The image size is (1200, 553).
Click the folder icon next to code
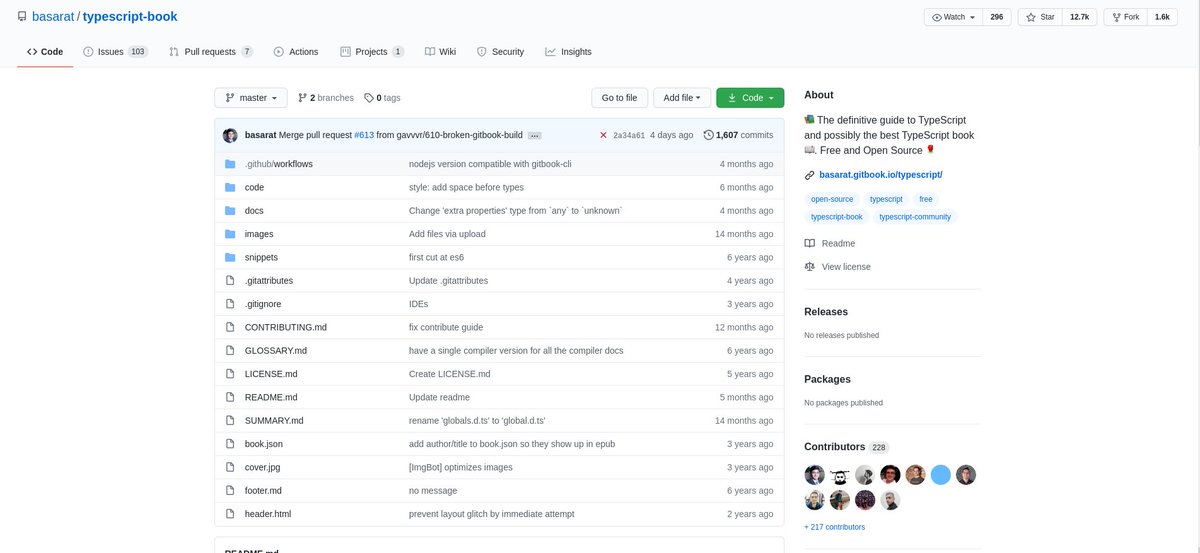tap(230, 187)
